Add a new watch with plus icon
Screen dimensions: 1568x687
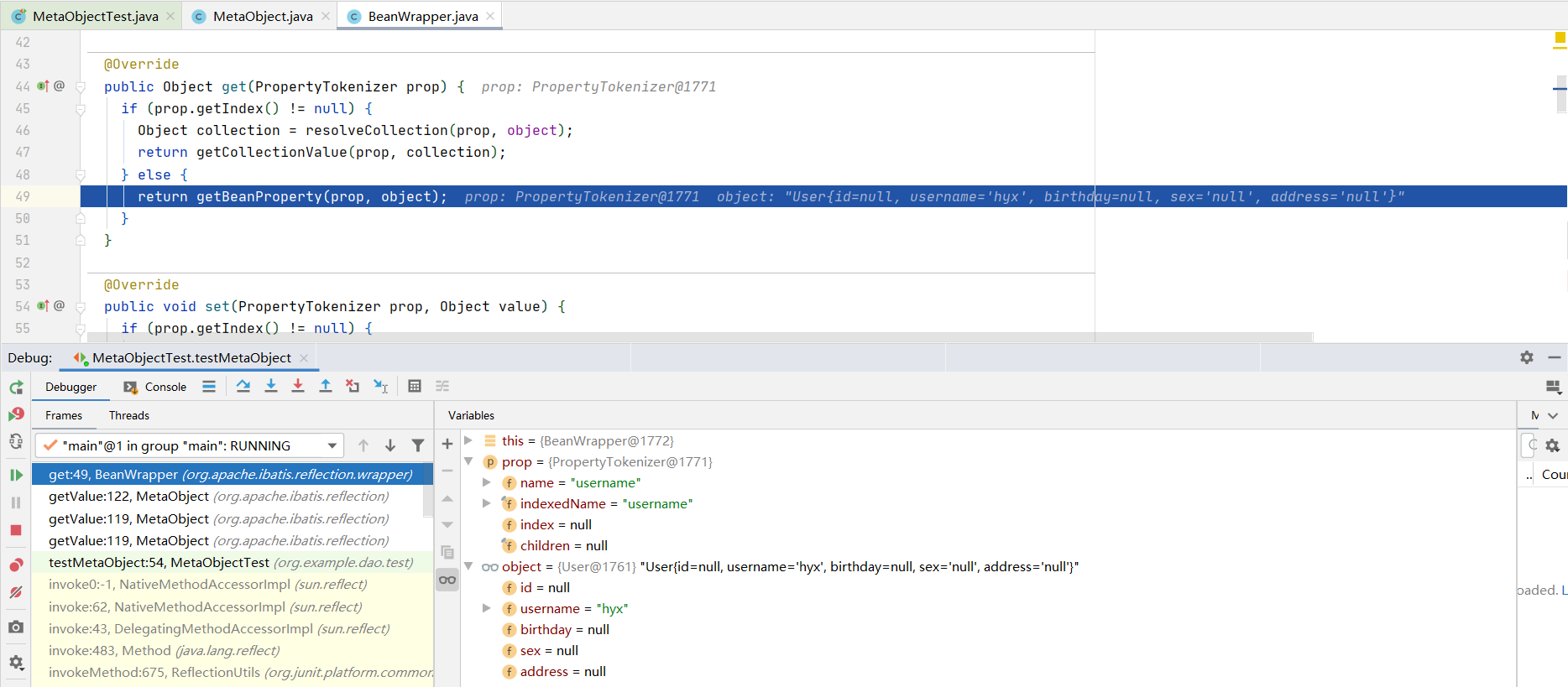(447, 444)
